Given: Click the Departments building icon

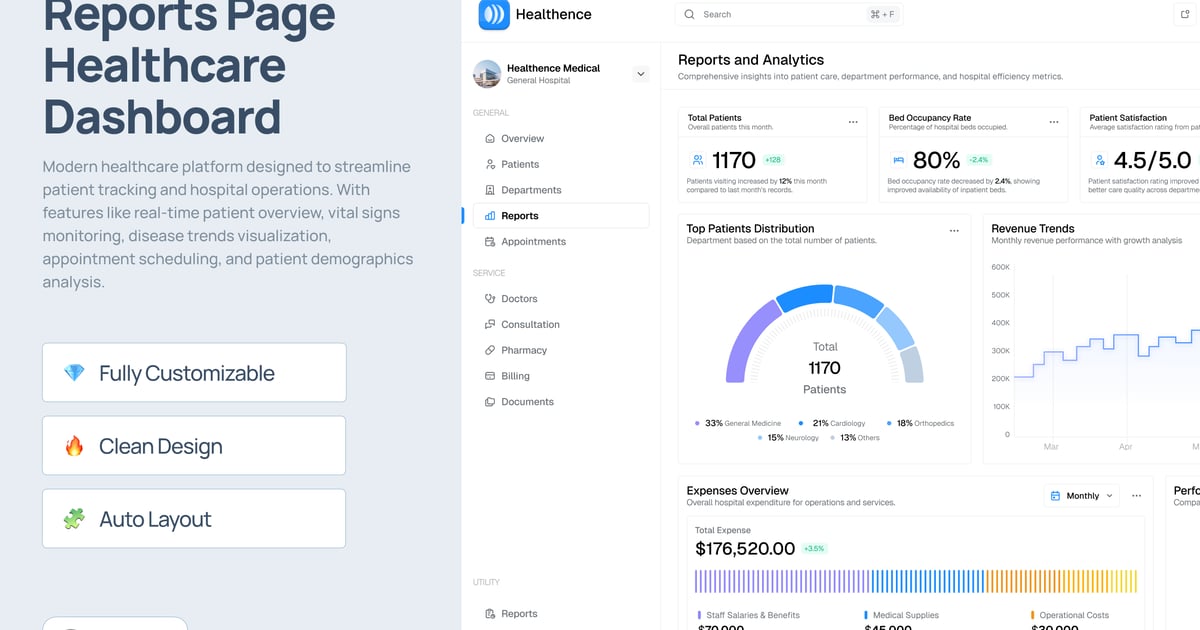Looking at the screenshot, I should [x=489, y=190].
